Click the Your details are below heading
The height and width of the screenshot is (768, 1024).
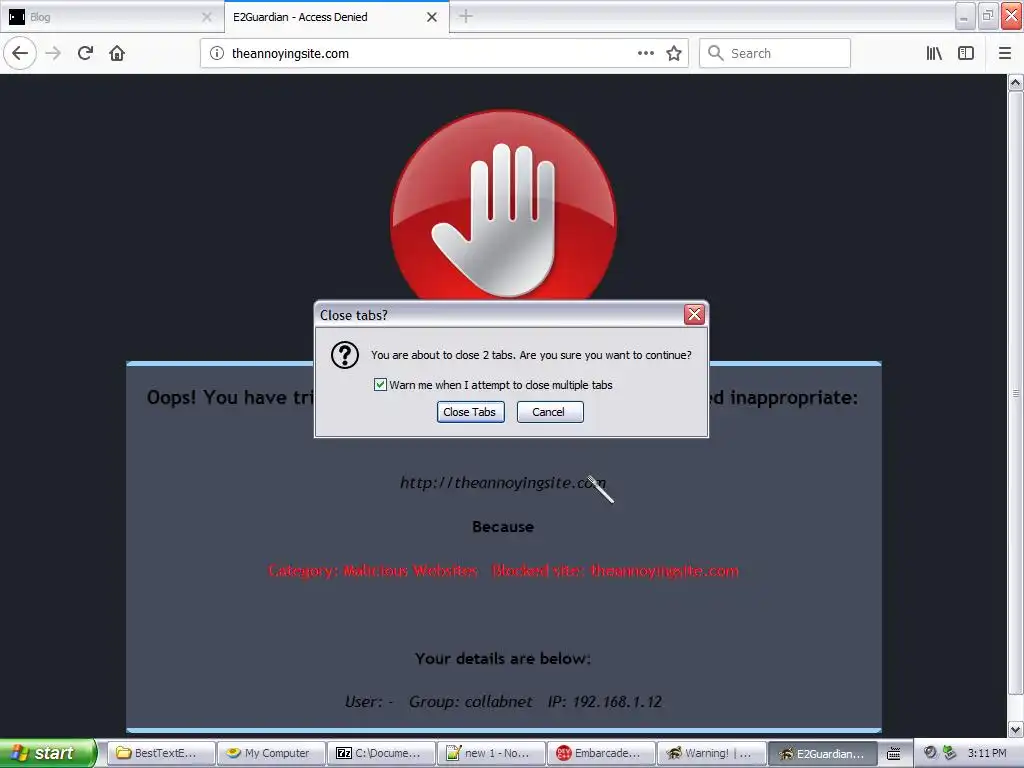coord(503,658)
